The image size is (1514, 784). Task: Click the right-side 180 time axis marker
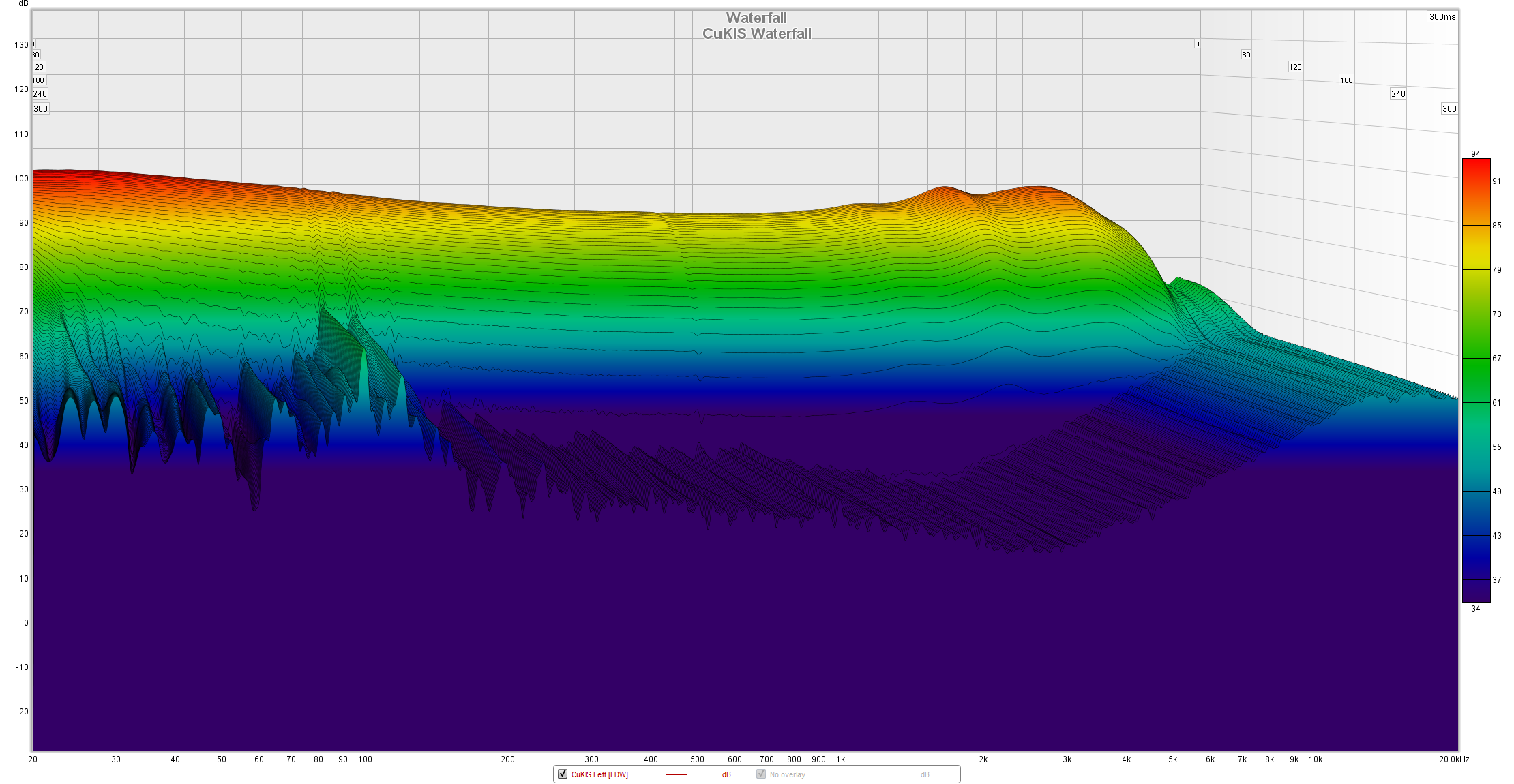1346,80
